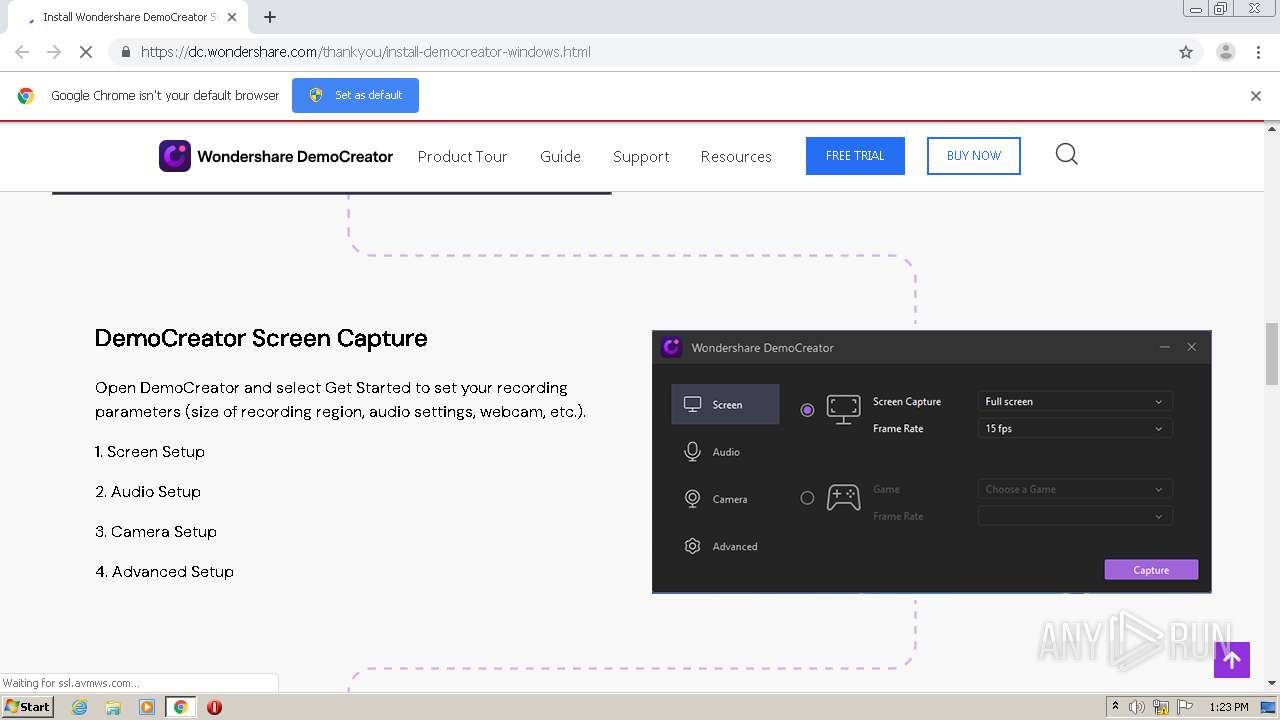Launch the media player taskbar icon
This screenshot has width=1280, height=720.
click(x=147, y=707)
